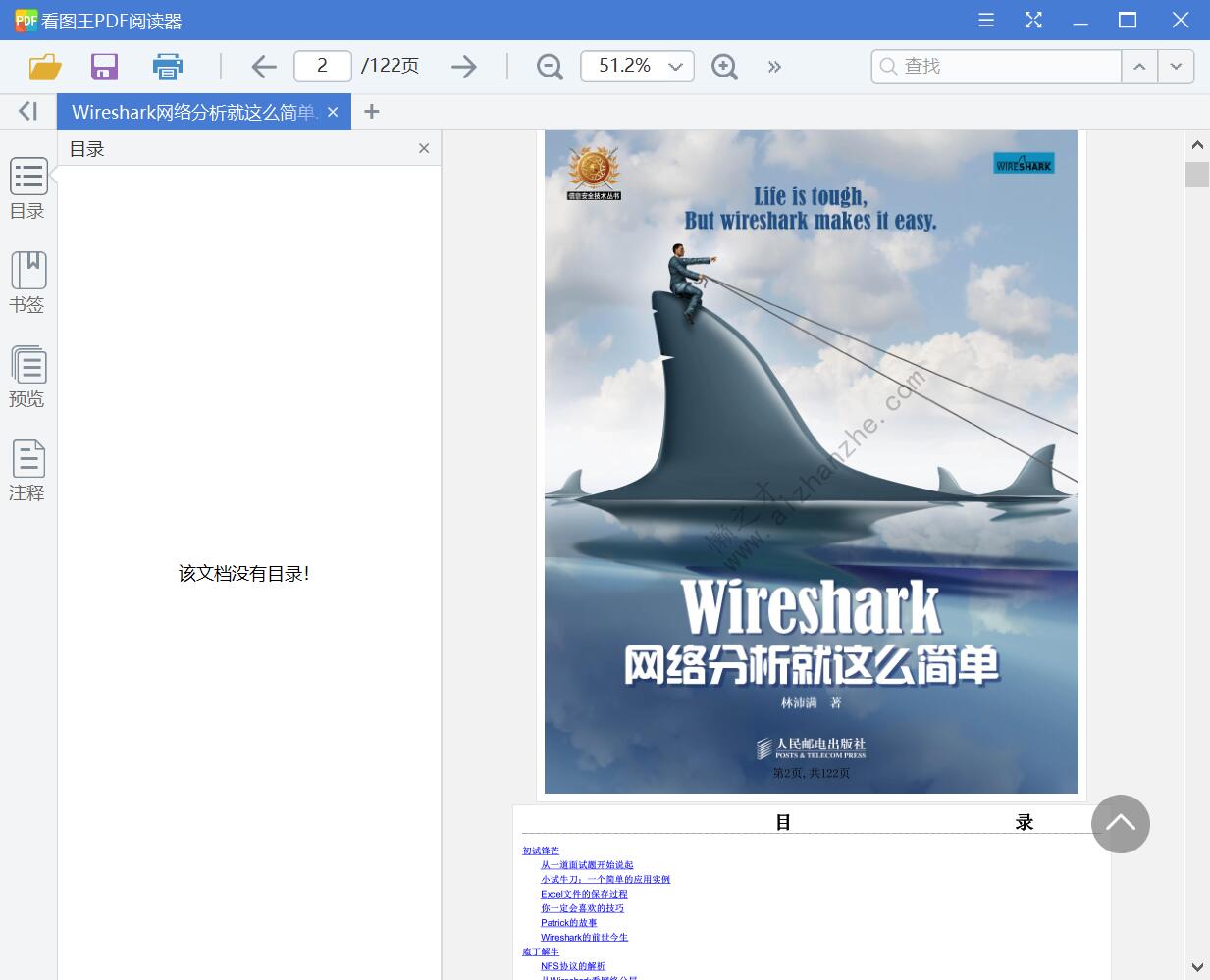Image resolution: width=1210 pixels, height=980 pixels.
Task: Open the Wireshark的前世今生 link
Action: tap(584, 937)
